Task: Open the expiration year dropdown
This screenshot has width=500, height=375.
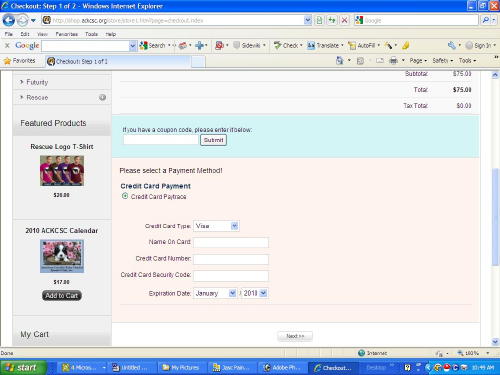Action: pyautogui.click(x=255, y=293)
